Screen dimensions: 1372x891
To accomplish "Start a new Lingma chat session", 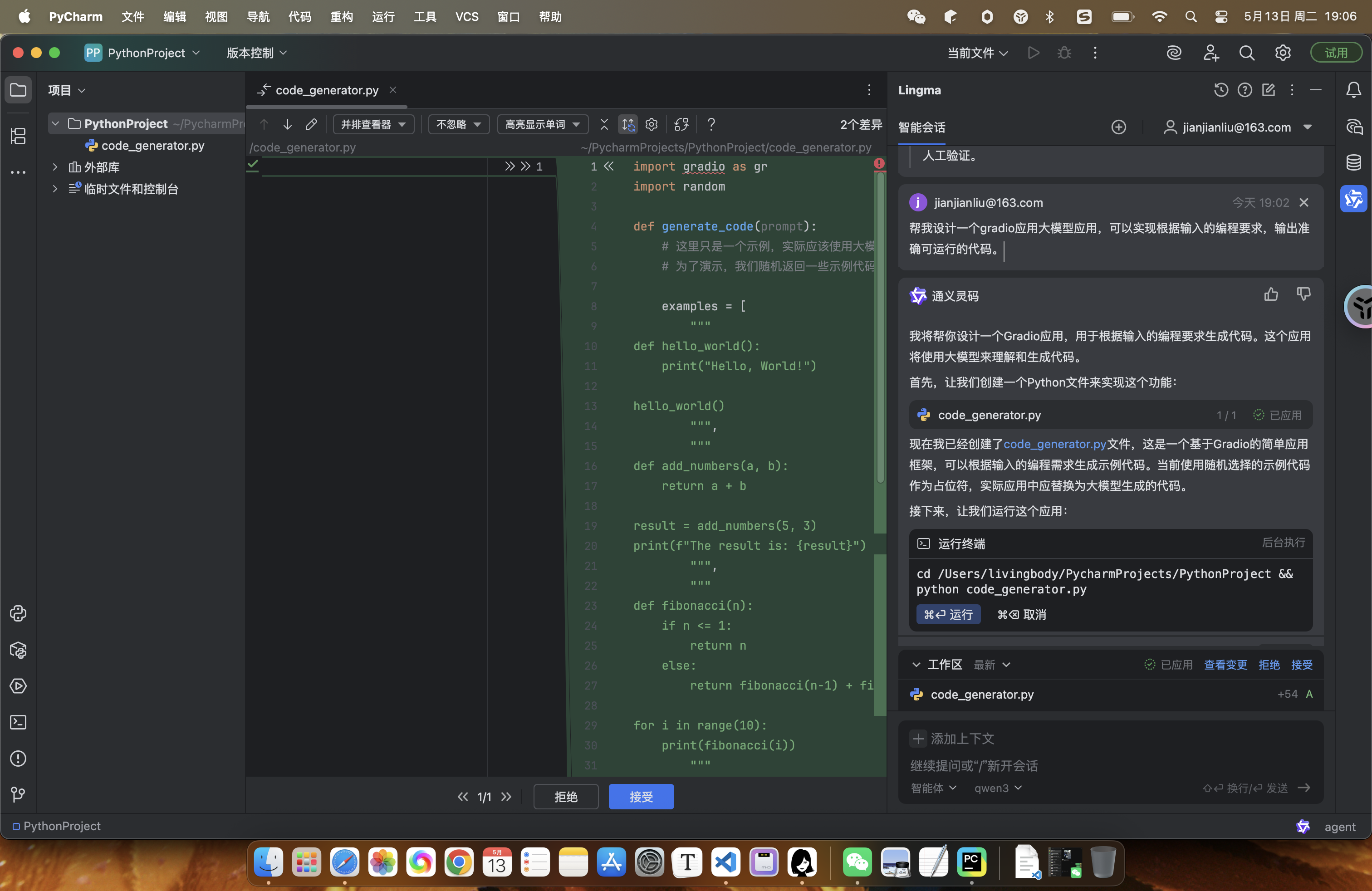I will [x=1118, y=127].
